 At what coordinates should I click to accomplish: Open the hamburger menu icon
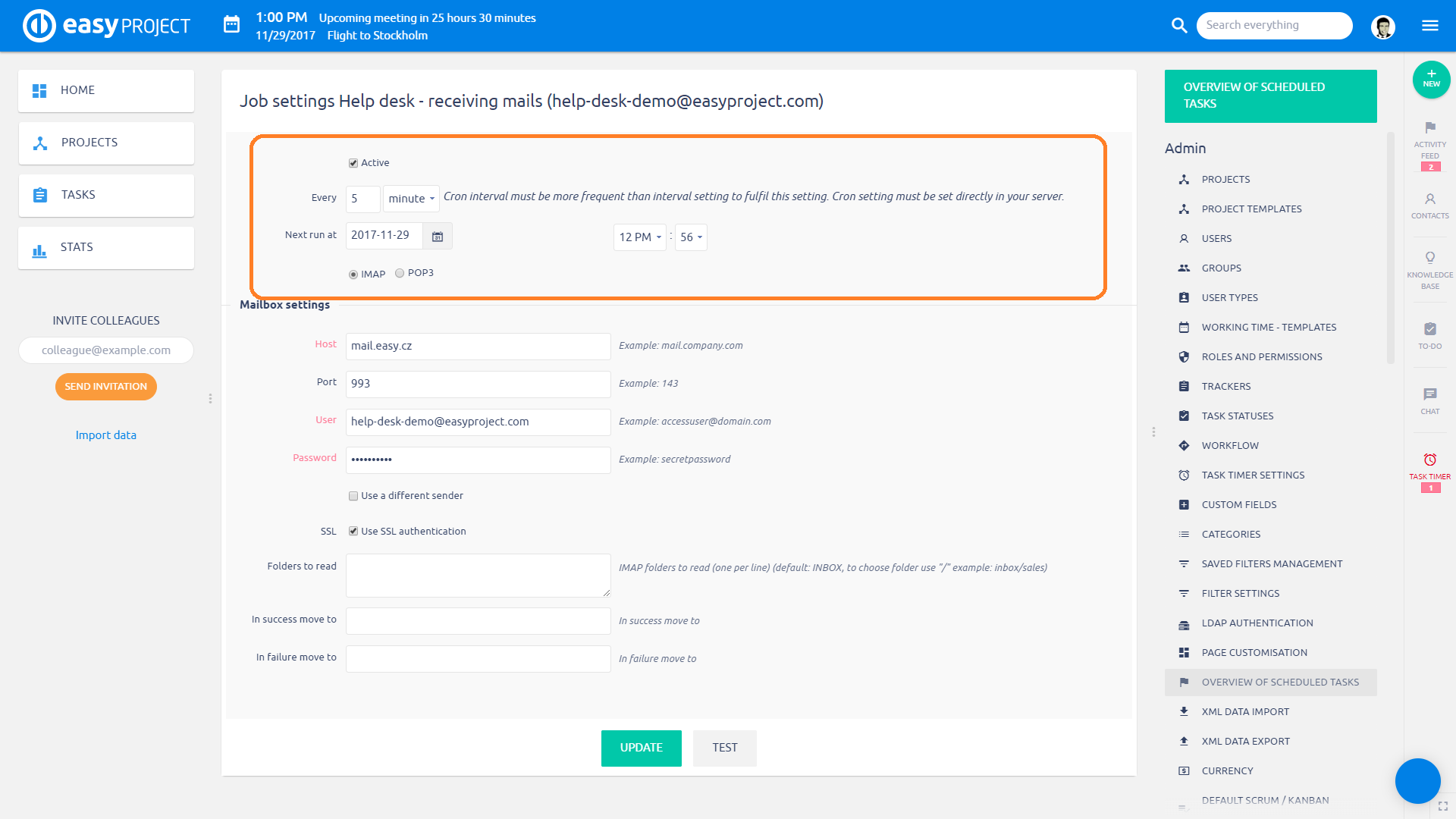(1430, 26)
